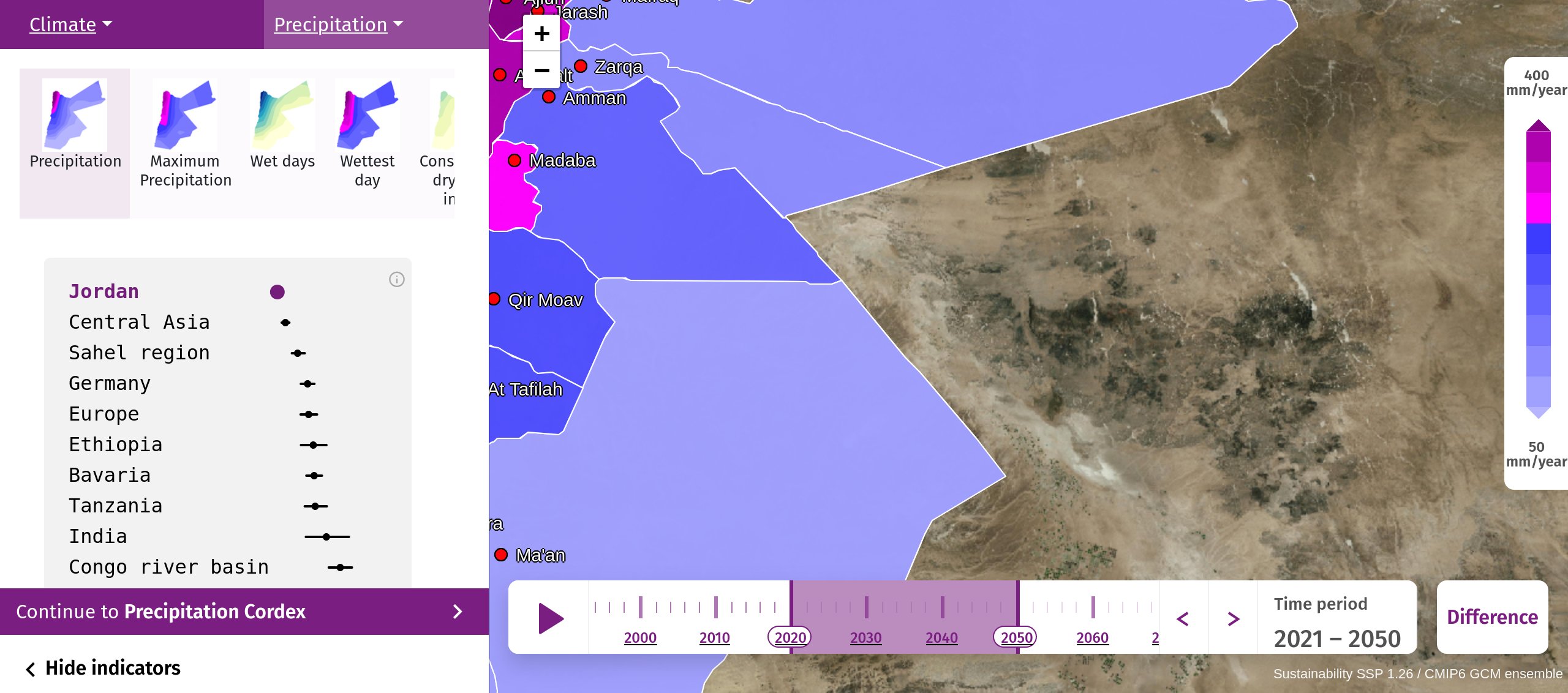Click the Amman city marker
Screen dimensions: 1568x693
549,97
